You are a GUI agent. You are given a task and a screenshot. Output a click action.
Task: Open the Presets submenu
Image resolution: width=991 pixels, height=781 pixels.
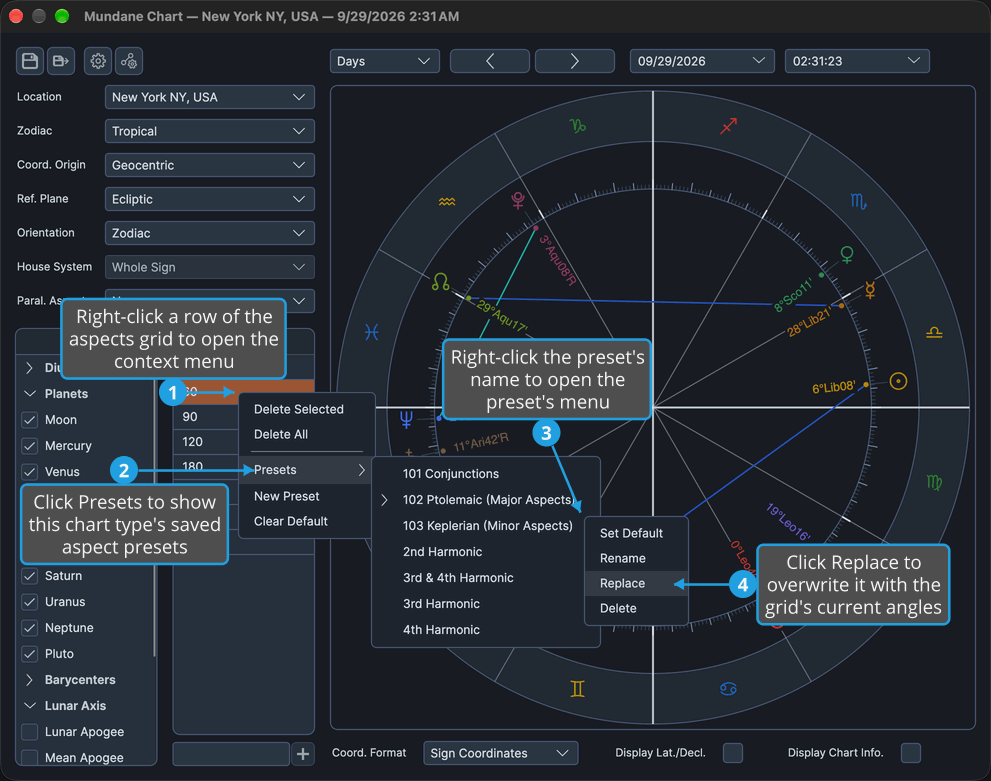point(307,470)
